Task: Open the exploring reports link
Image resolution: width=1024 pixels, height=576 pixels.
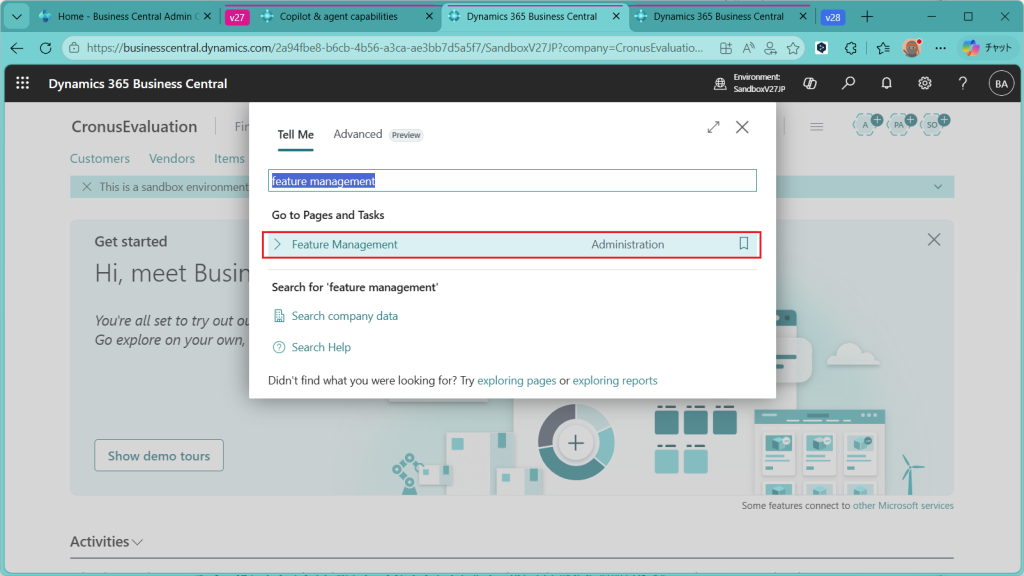Action: tap(614, 381)
